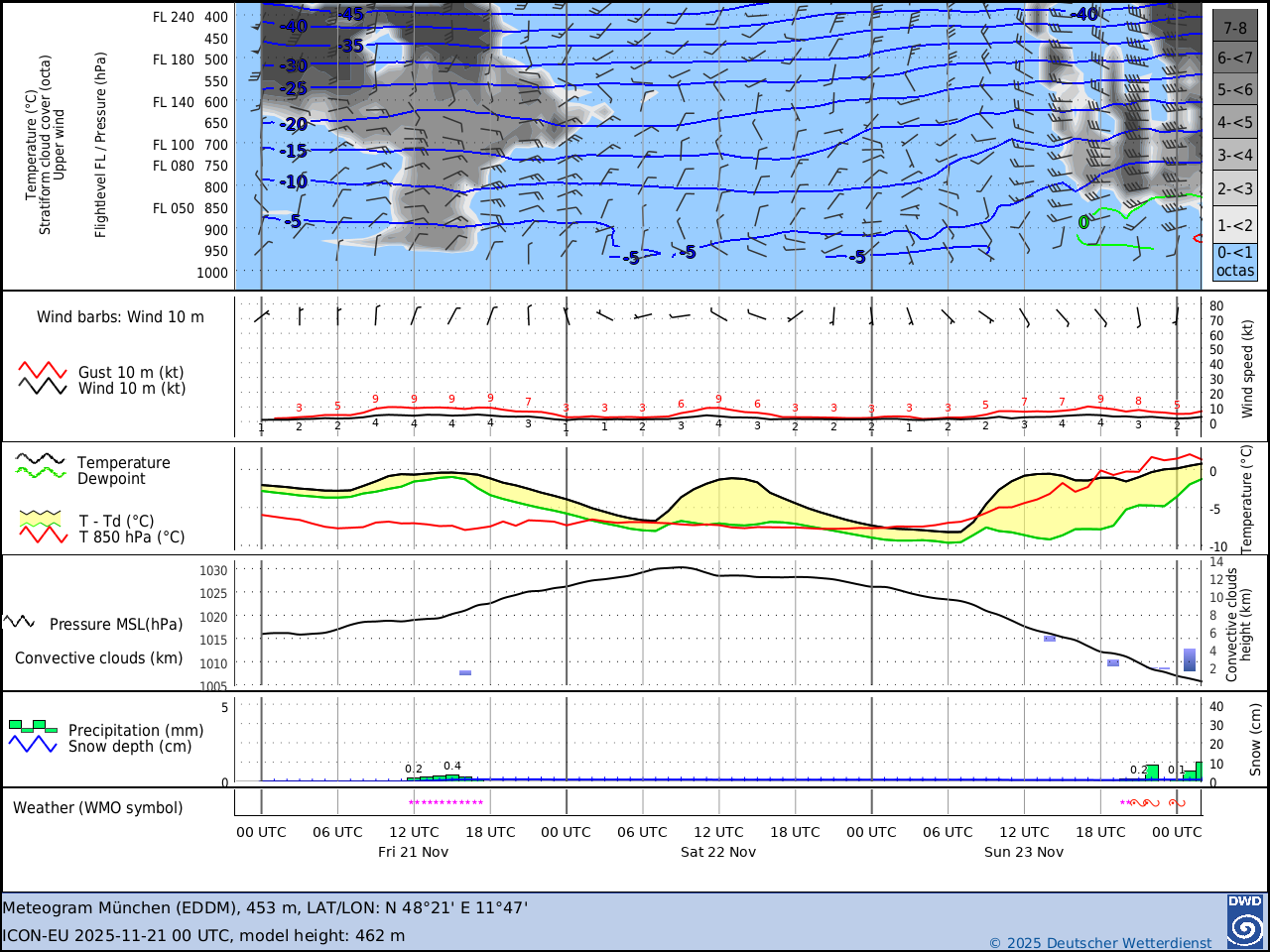The height and width of the screenshot is (952, 1270).
Task: Select the 1-<2 cloud cover swatch
Action: coord(1234,224)
